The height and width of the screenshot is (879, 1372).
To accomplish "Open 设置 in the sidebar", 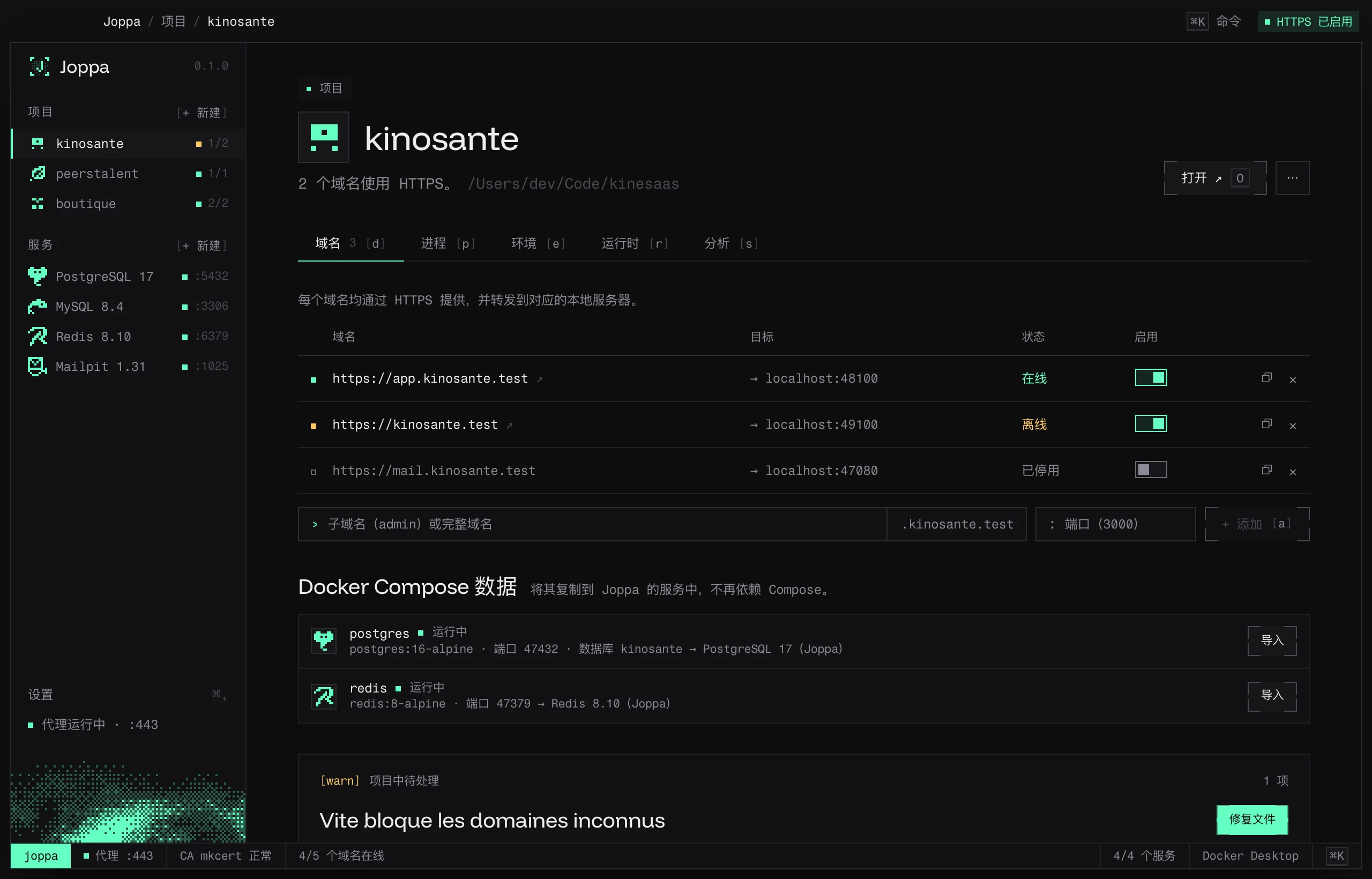I will (128, 695).
